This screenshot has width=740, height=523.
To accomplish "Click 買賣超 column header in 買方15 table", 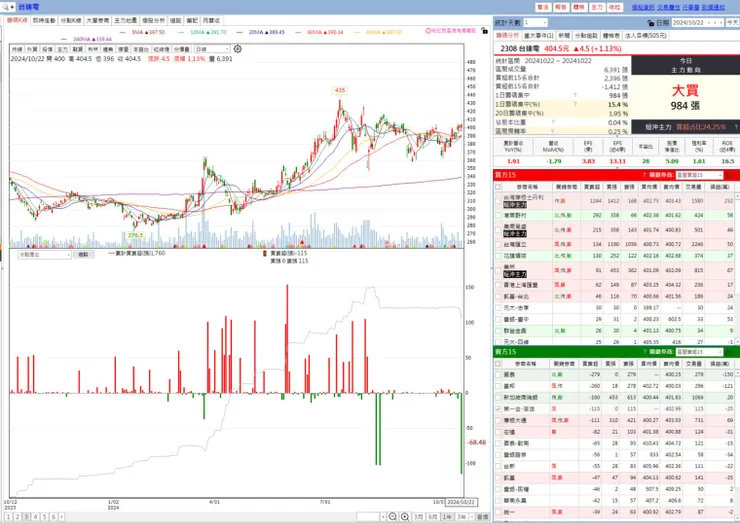I will pos(591,187).
